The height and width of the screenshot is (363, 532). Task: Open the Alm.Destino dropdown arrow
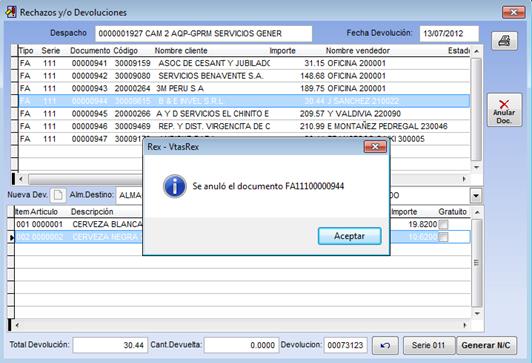tap(476, 196)
